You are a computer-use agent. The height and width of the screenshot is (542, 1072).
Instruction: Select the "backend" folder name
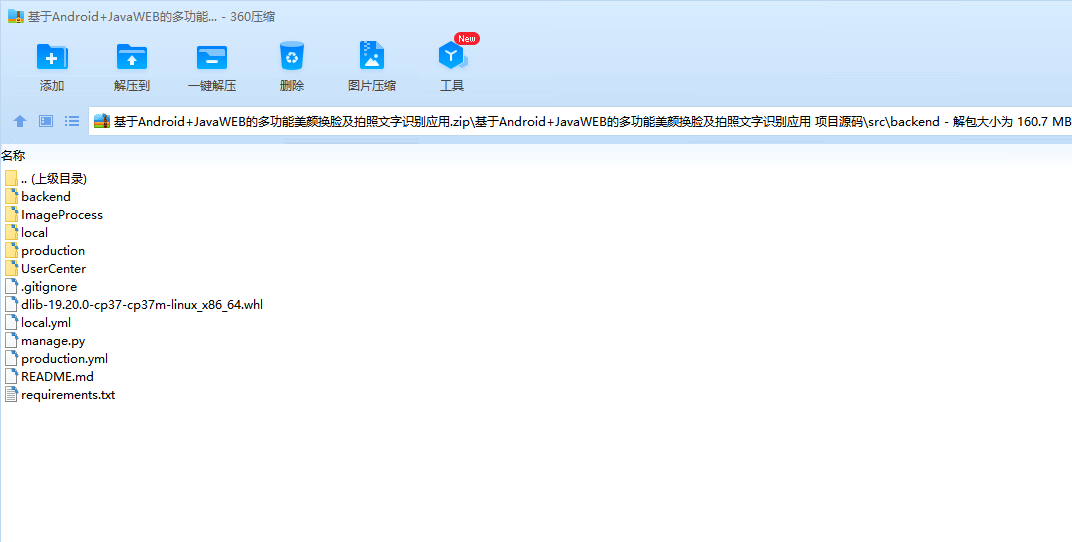click(x=46, y=196)
